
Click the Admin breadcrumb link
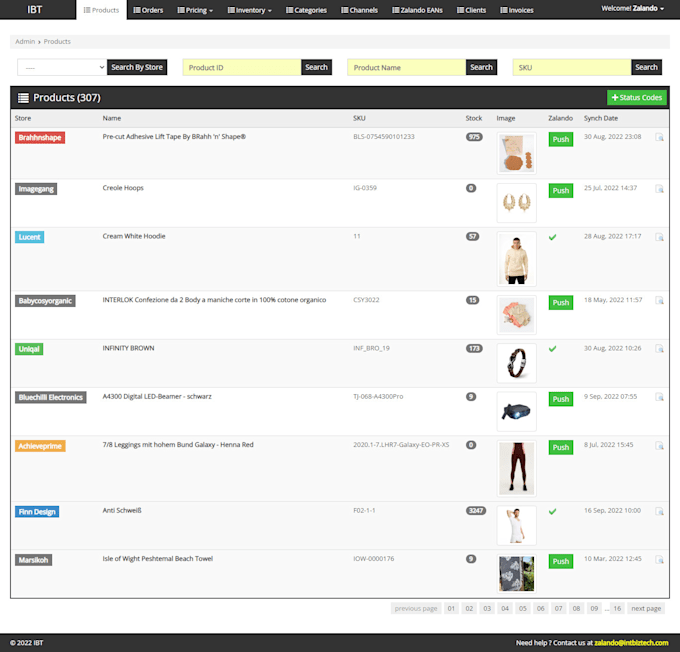[x=25, y=42]
